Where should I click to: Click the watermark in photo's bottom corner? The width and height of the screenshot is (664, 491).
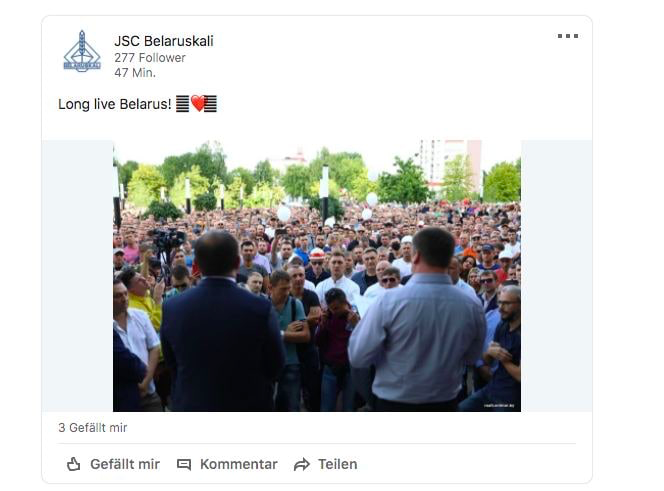coord(499,405)
